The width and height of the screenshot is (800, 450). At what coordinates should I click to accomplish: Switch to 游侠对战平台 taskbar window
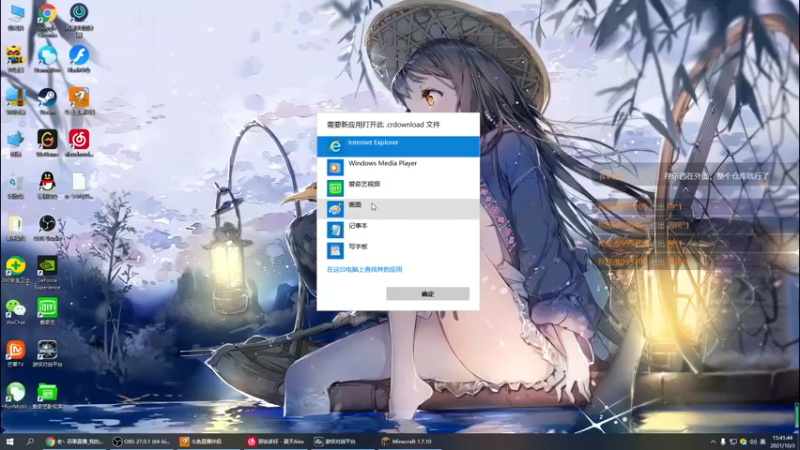click(x=341, y=441)
